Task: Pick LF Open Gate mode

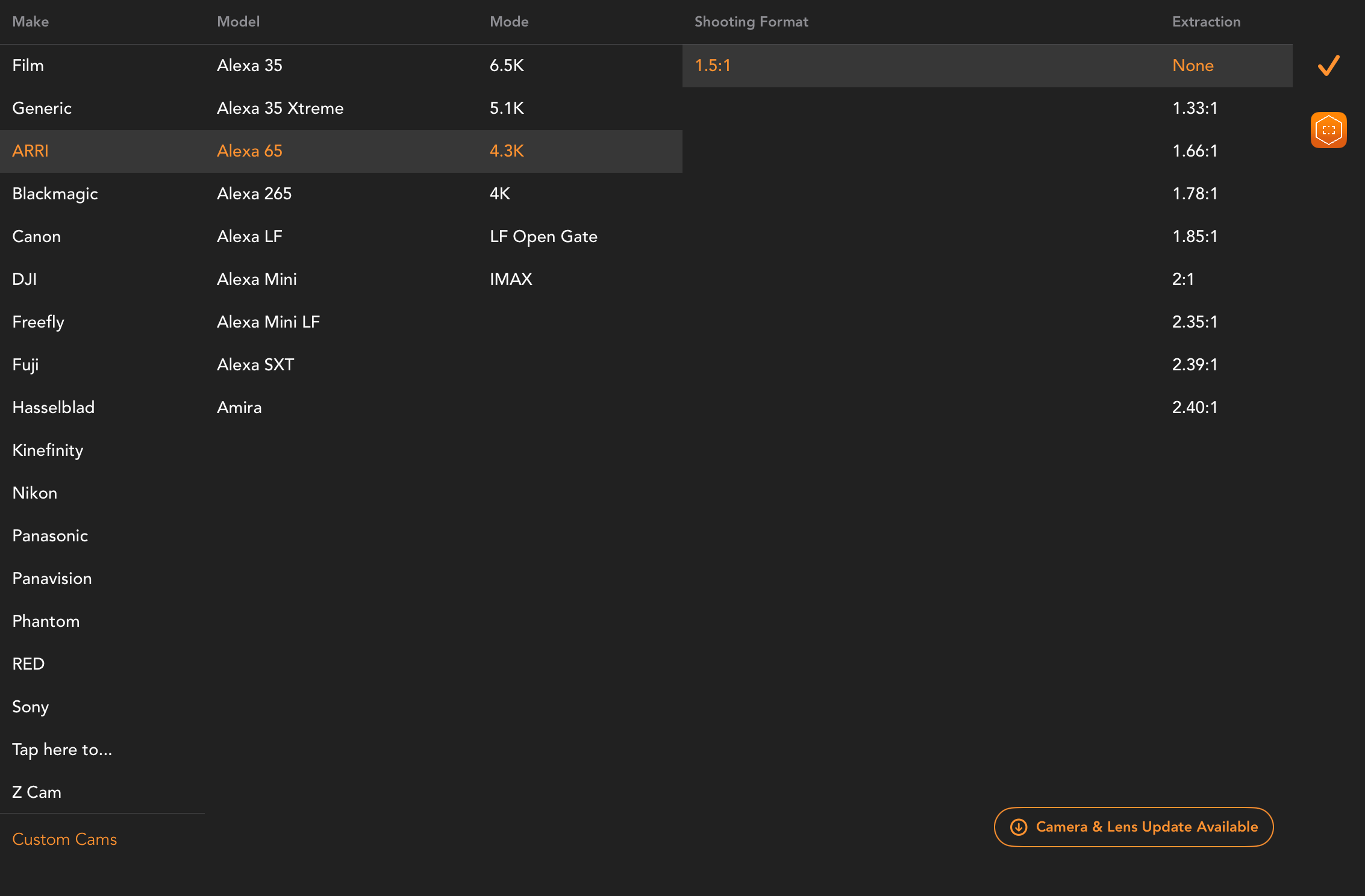Action: [x=580, y=237]
